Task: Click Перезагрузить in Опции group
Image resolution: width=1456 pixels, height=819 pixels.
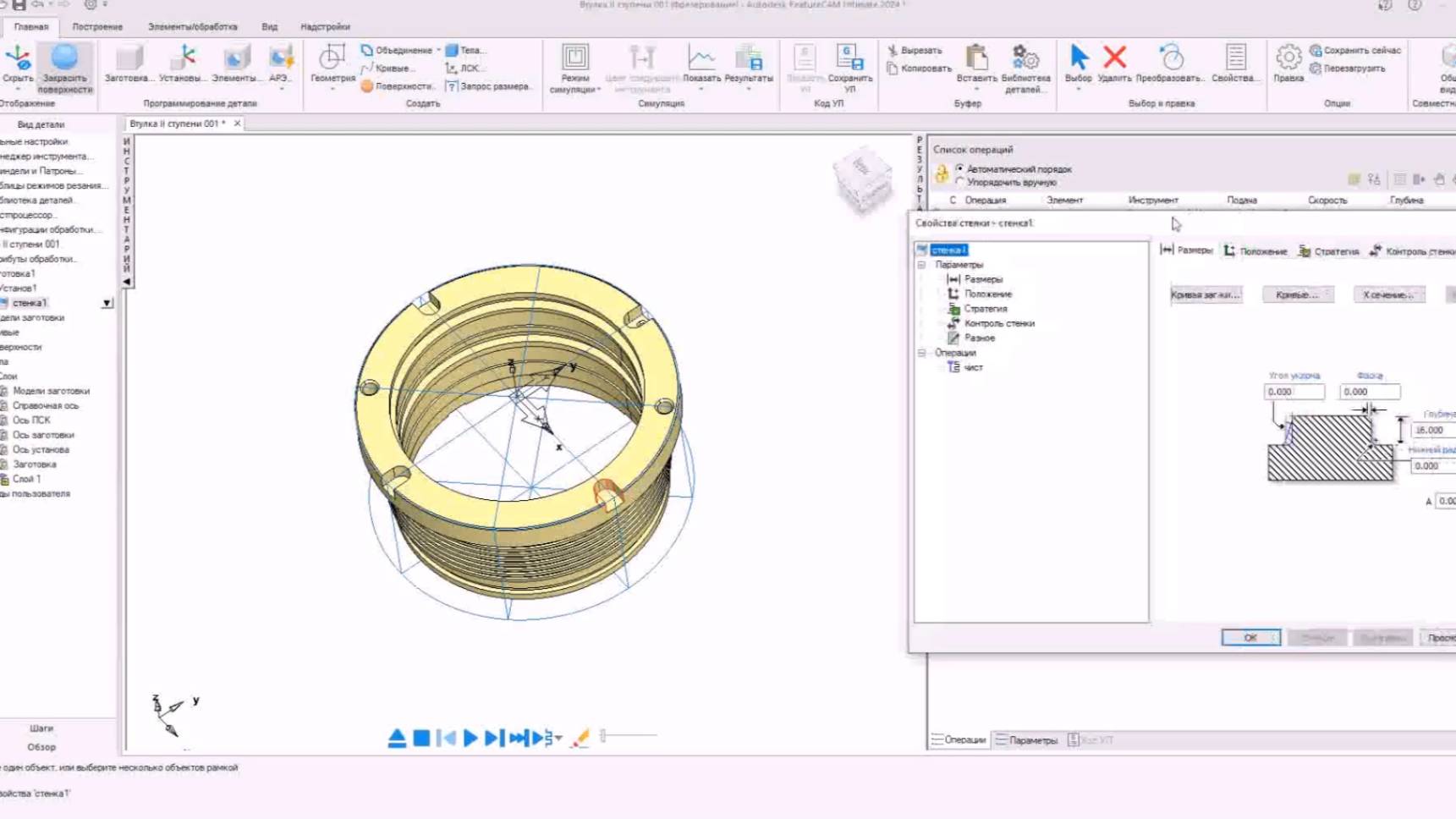Action: [1348, 68]
